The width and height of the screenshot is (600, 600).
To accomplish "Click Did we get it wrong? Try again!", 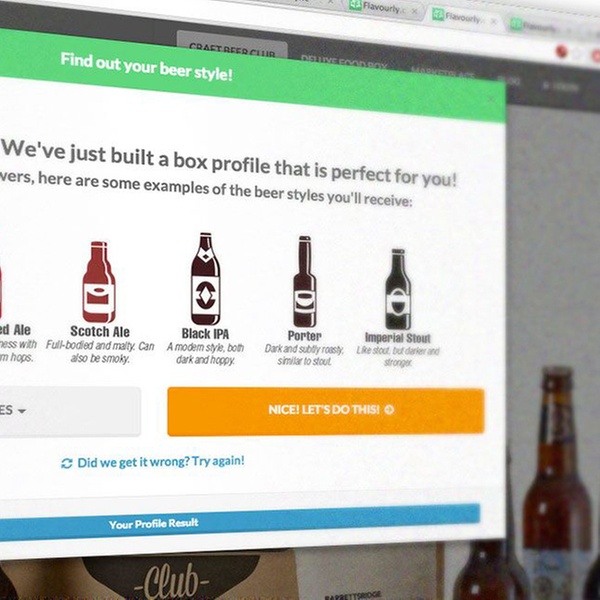I will [161, 462].
